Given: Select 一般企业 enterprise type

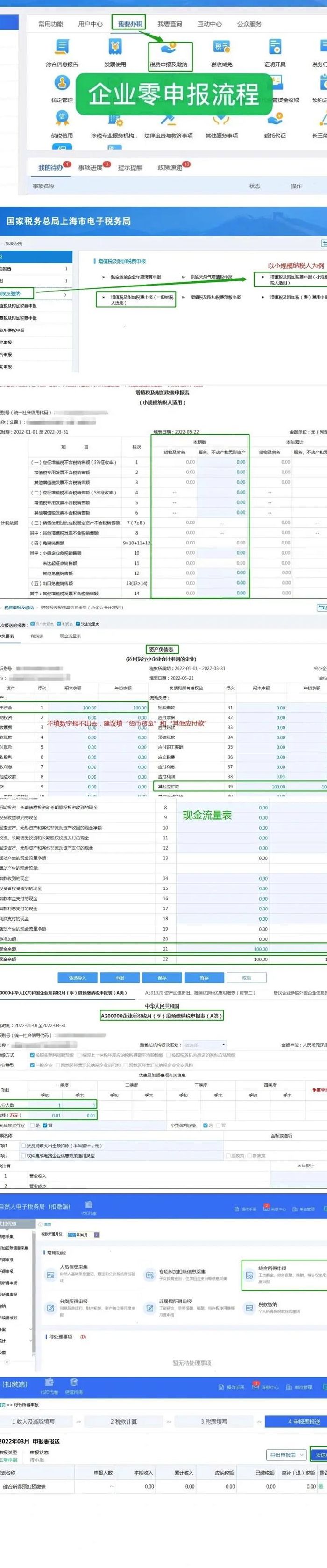Looking at the screenshot, I should point(32,1065).
